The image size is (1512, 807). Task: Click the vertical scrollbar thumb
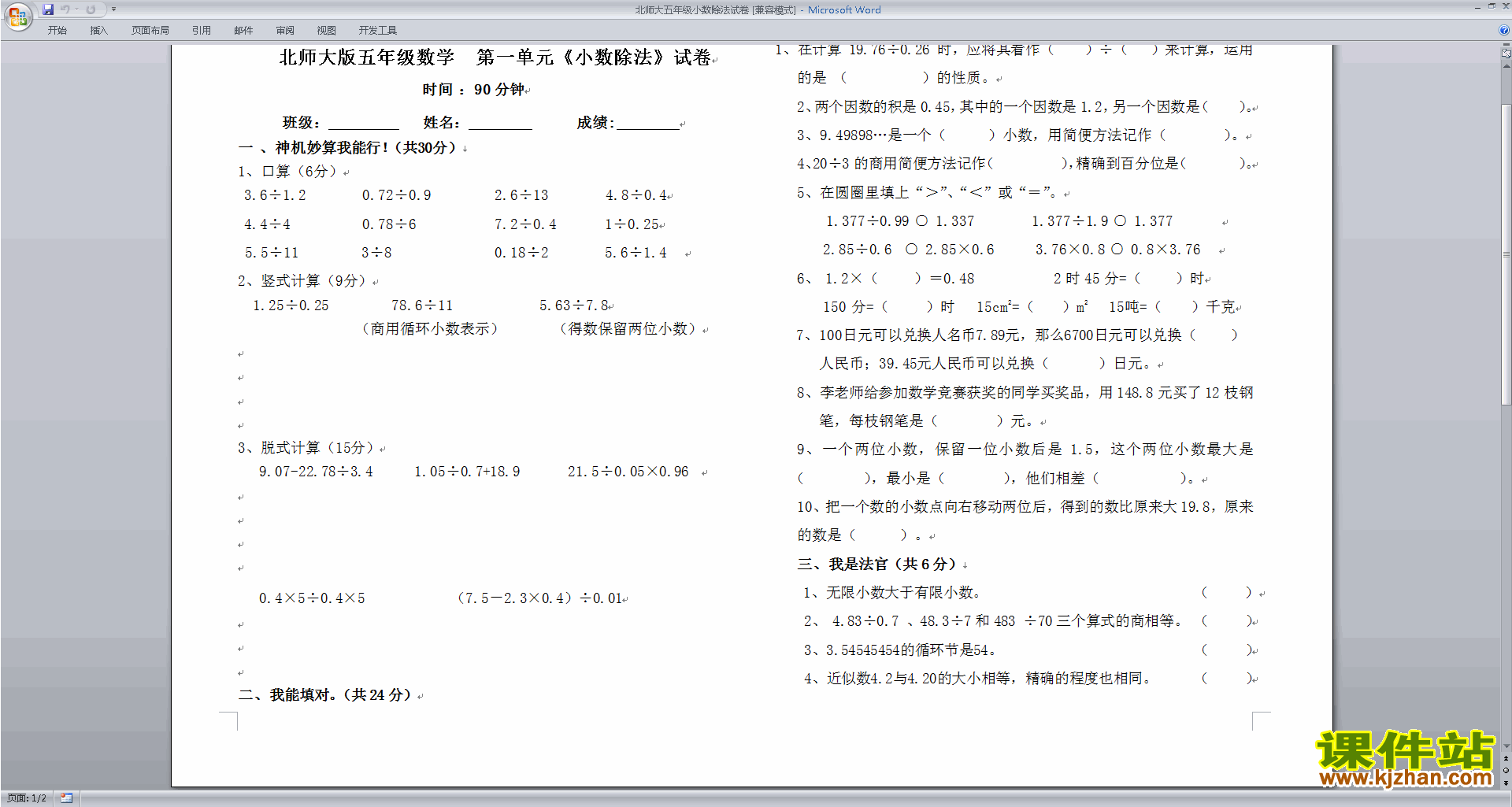[1506, 256]
